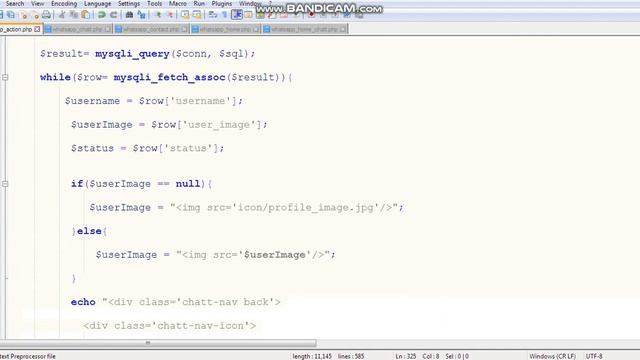Close the active p_action.php tab
Image resolution: width=640 pixels, height=360 pixels.
[x=38, y=29]
